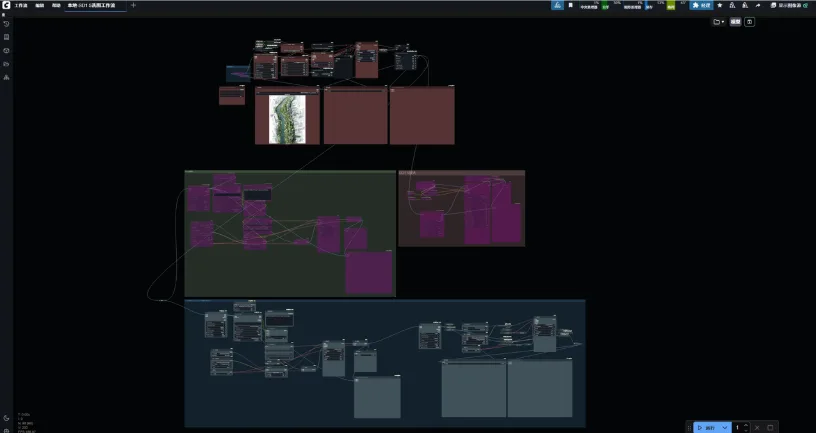Viewport: 816px width, 433px height.
Task: Click the ComfyUI logo icon
Action: coord(6,5)
